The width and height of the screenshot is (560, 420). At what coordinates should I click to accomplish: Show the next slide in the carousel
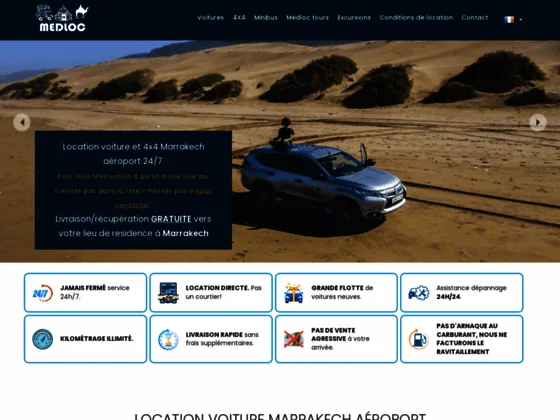tap(538, 122)
